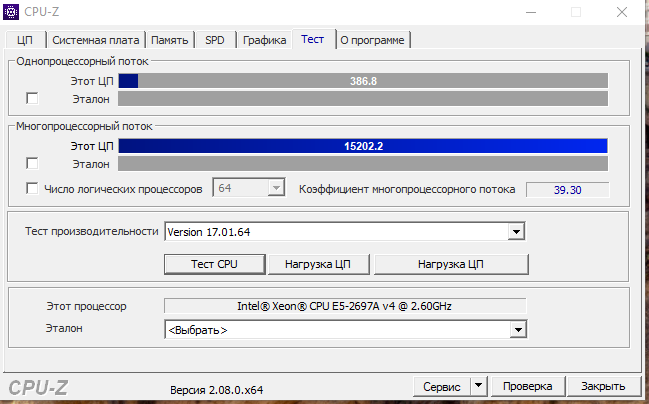Click the multi-thread ratio field 39.30
This screenshot has height=404, width=649.
[x=567, y=190]
